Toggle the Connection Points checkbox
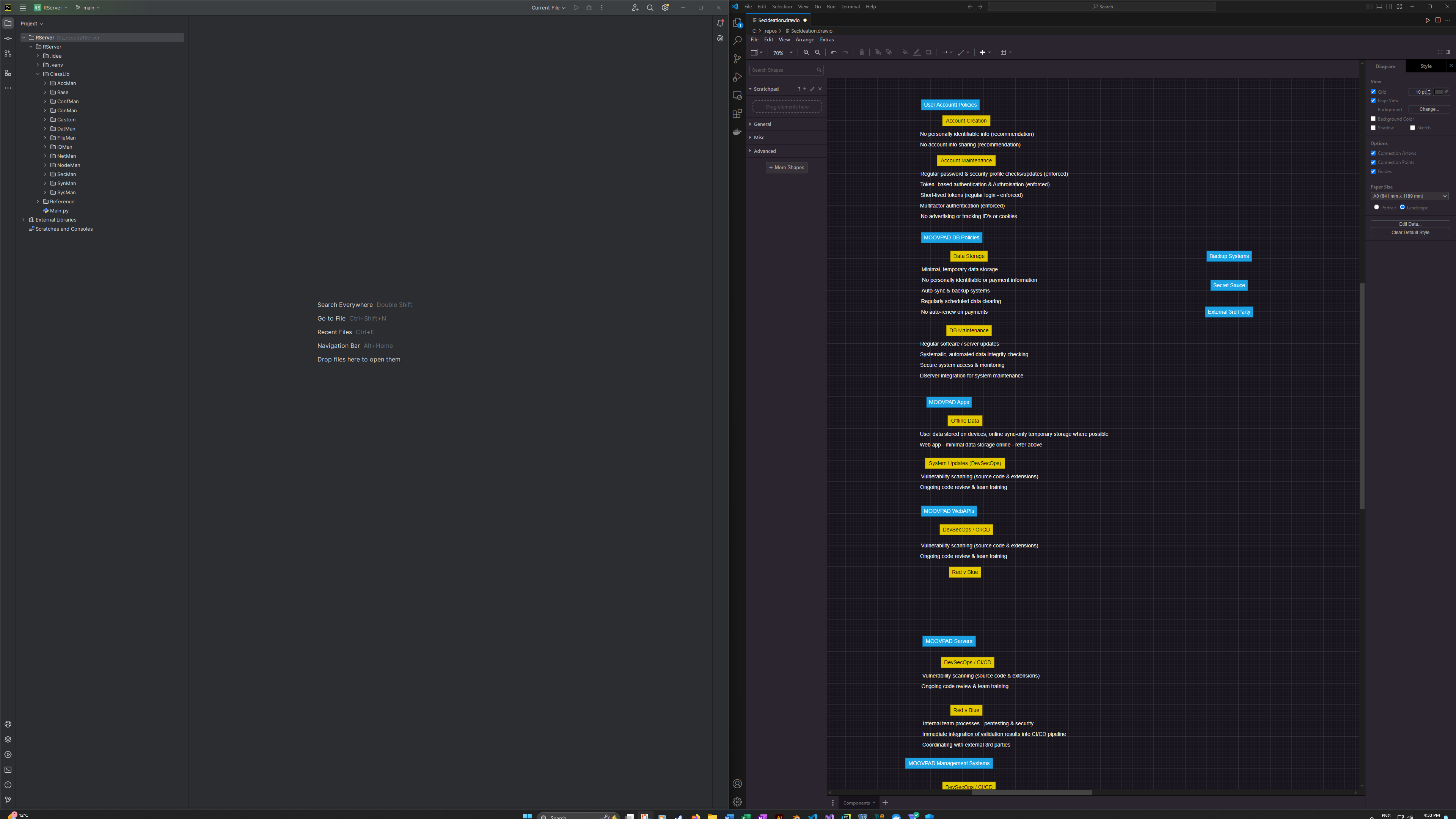 pyautogui.click(x=1373, y=162)
